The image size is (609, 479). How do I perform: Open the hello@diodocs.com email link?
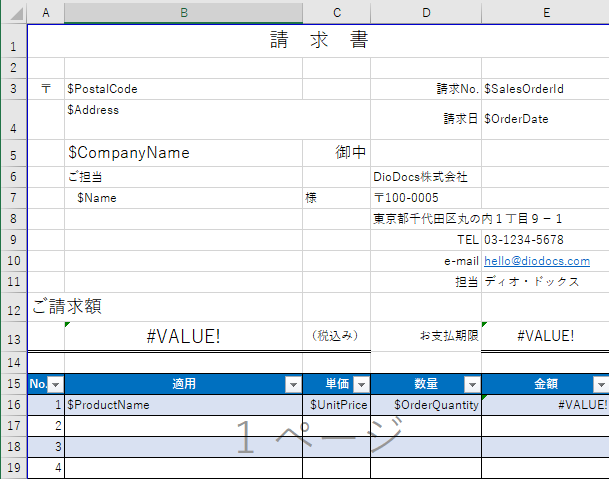(x=537, y=261)
